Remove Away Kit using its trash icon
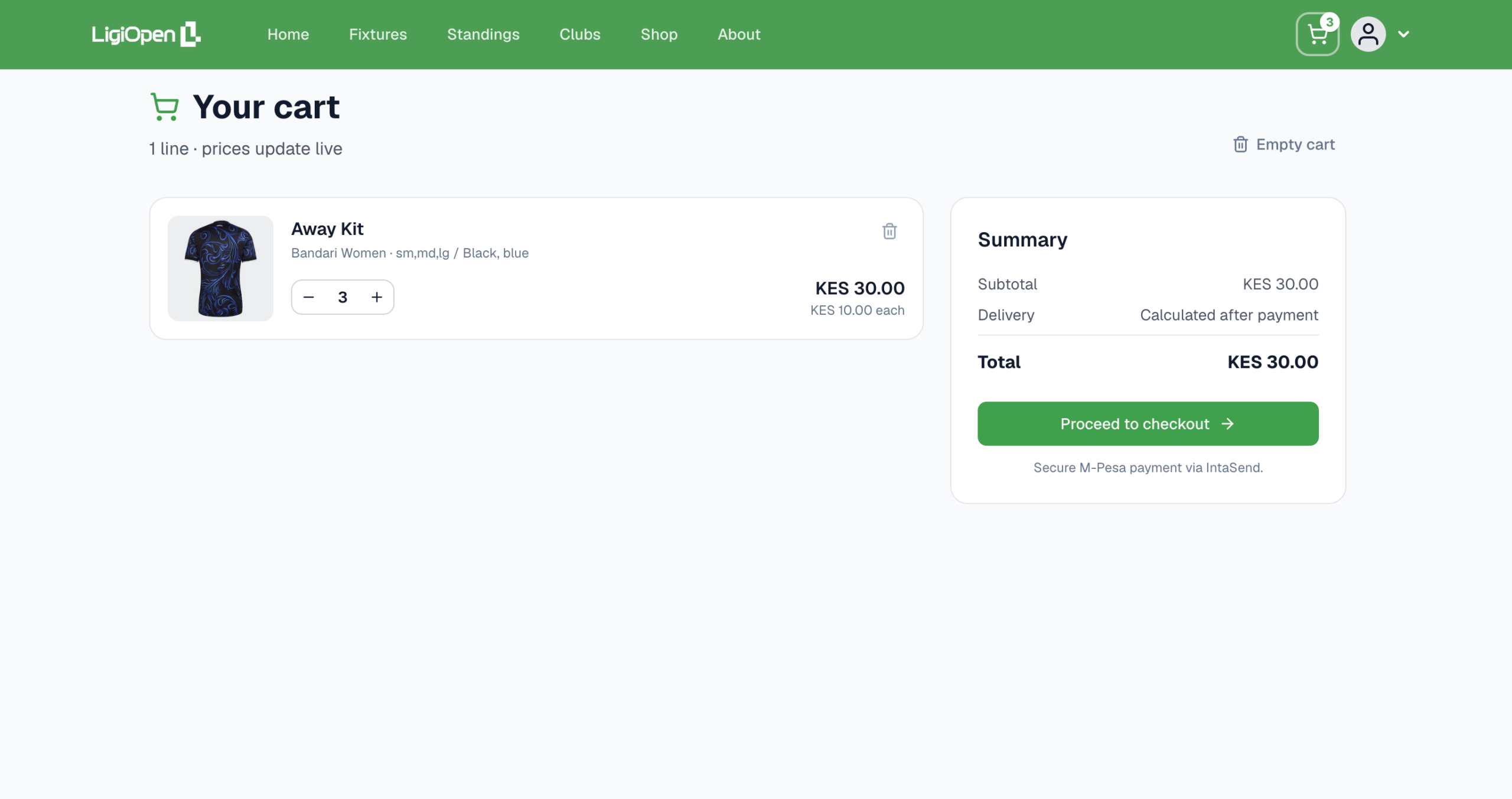This screenshot has height=799, width=1512. [x=889, y=231]
